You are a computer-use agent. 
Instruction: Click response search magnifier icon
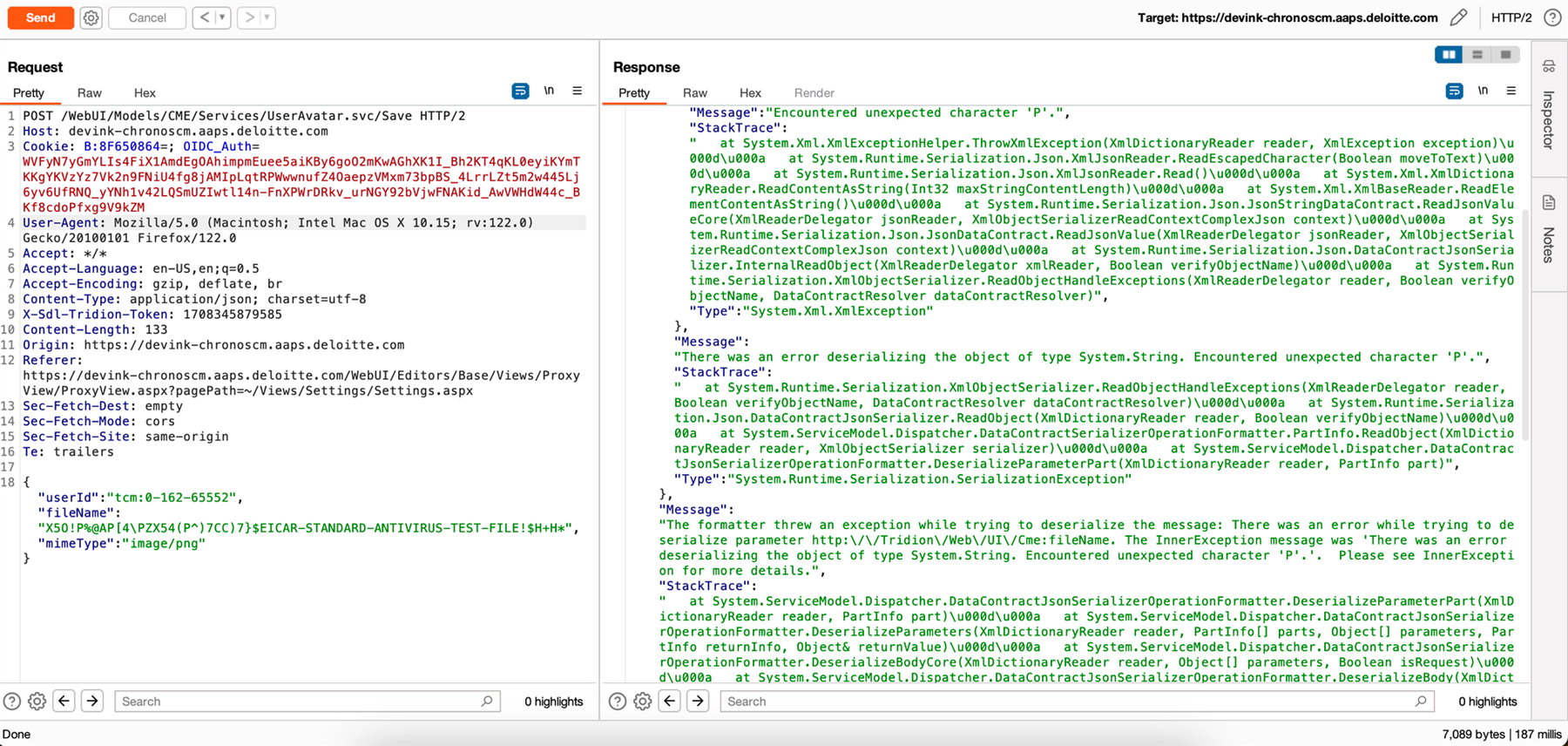click(1422, 701)
